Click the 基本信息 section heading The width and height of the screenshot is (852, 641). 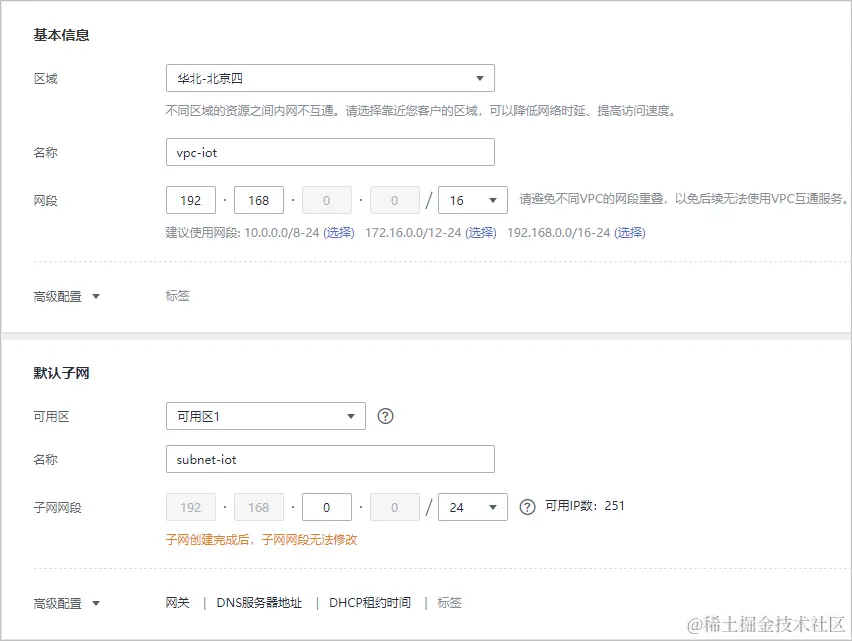pyautogui.click(x=61, y=35)
